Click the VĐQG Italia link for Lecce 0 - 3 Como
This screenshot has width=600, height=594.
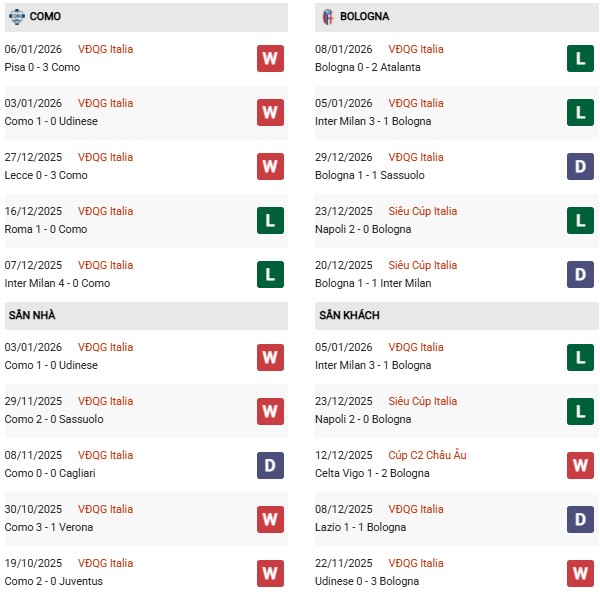click(x=105, y=157)
